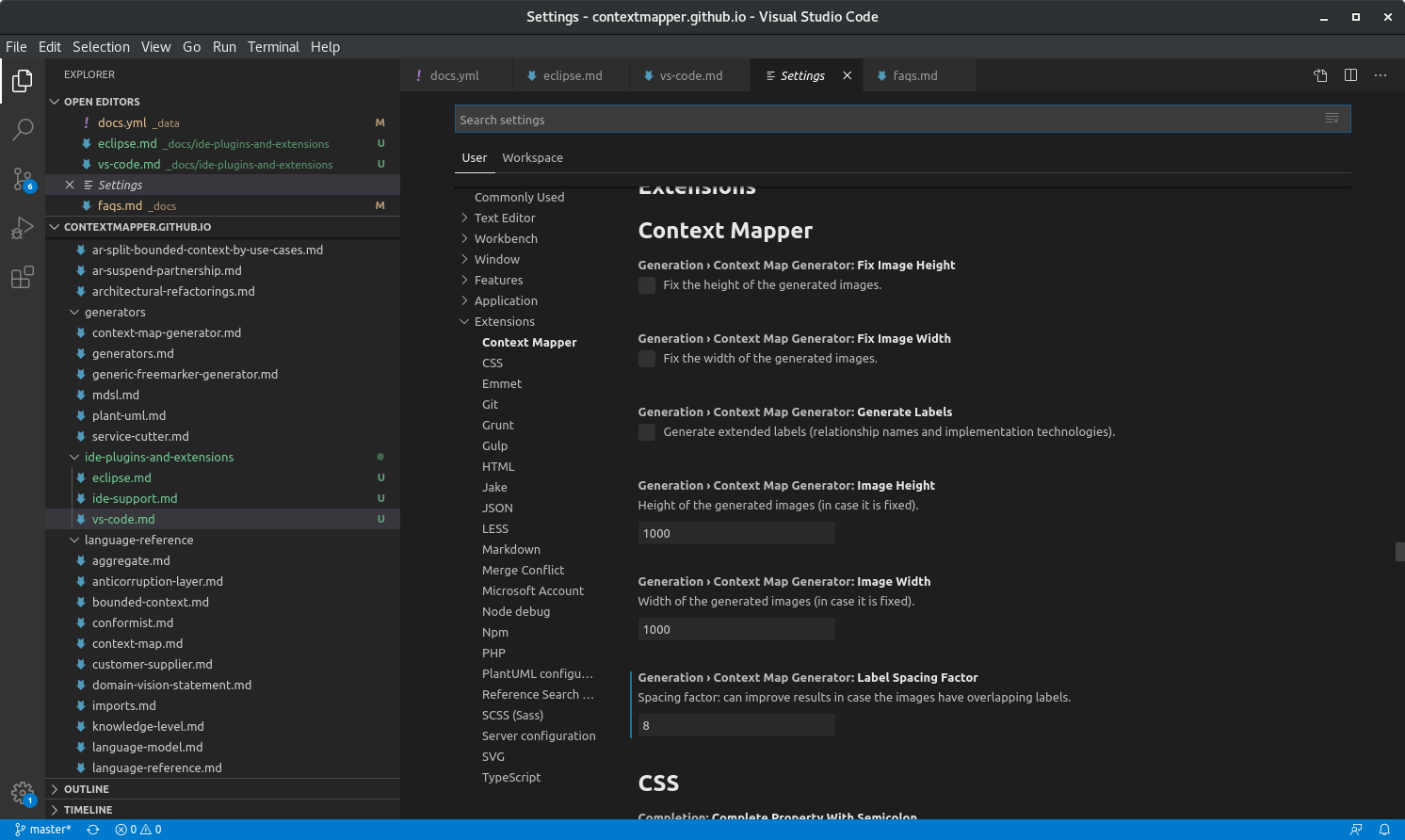
Task: Switch to Workspace settings tab
Action: tap(533, 158)
